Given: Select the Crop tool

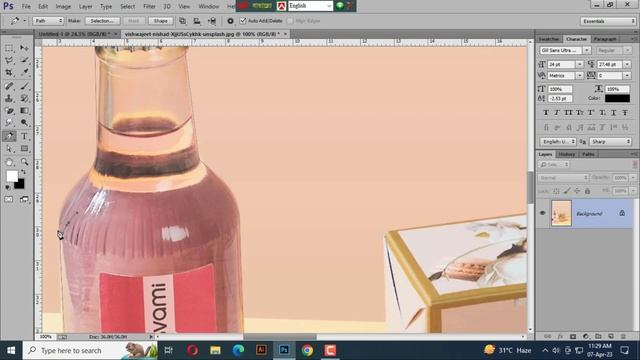Looking at the screenshot, I should pos(9,73).
